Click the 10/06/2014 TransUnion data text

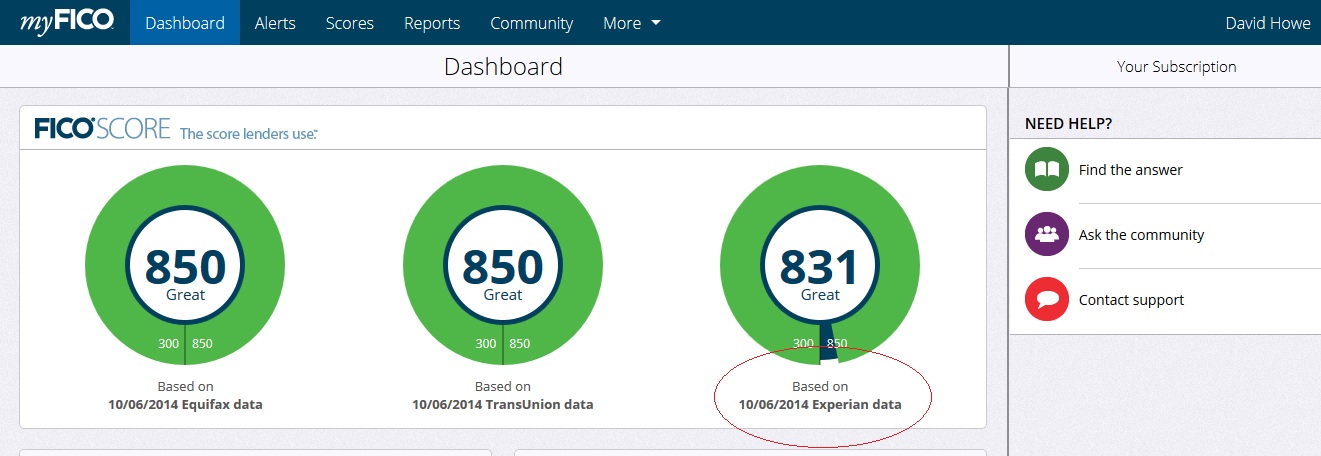(x=503, y=405)
